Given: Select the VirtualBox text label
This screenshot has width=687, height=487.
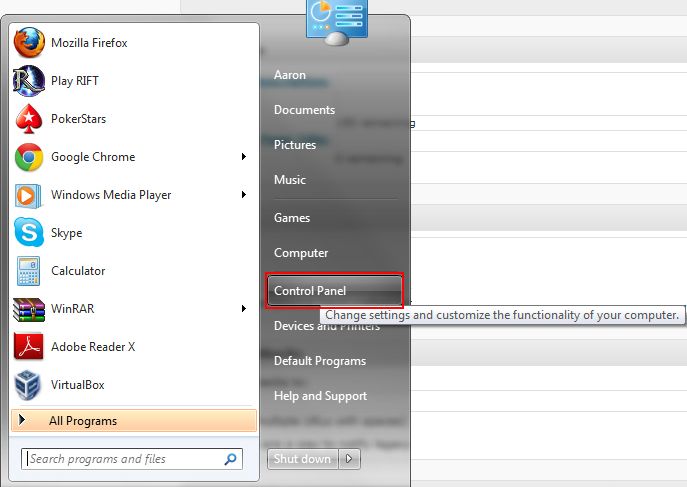Looking at the screenshot, I should coord(78,385).
